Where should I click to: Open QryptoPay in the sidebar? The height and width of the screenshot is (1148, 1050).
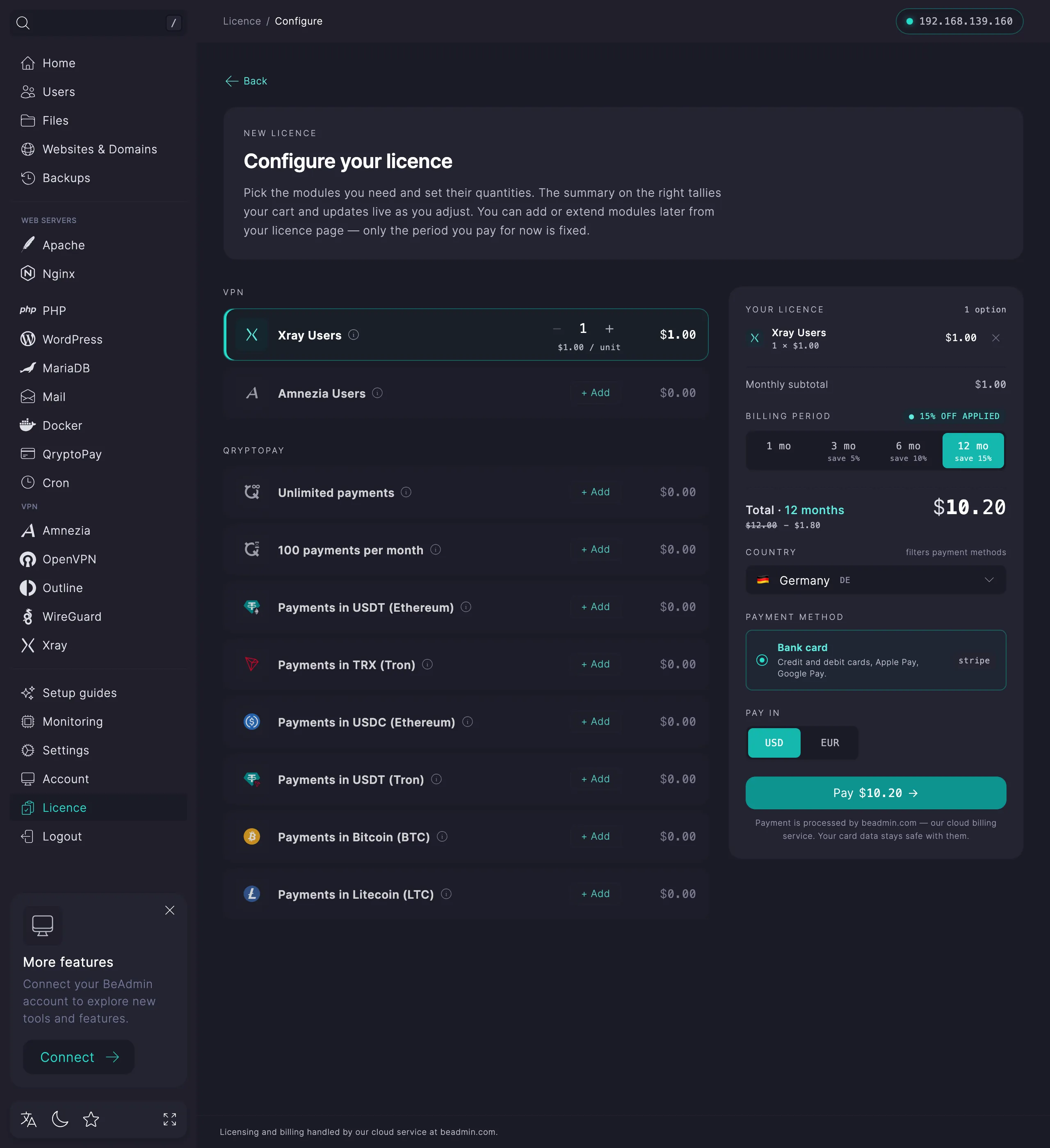pyautogui.click(x=98, y=454)
